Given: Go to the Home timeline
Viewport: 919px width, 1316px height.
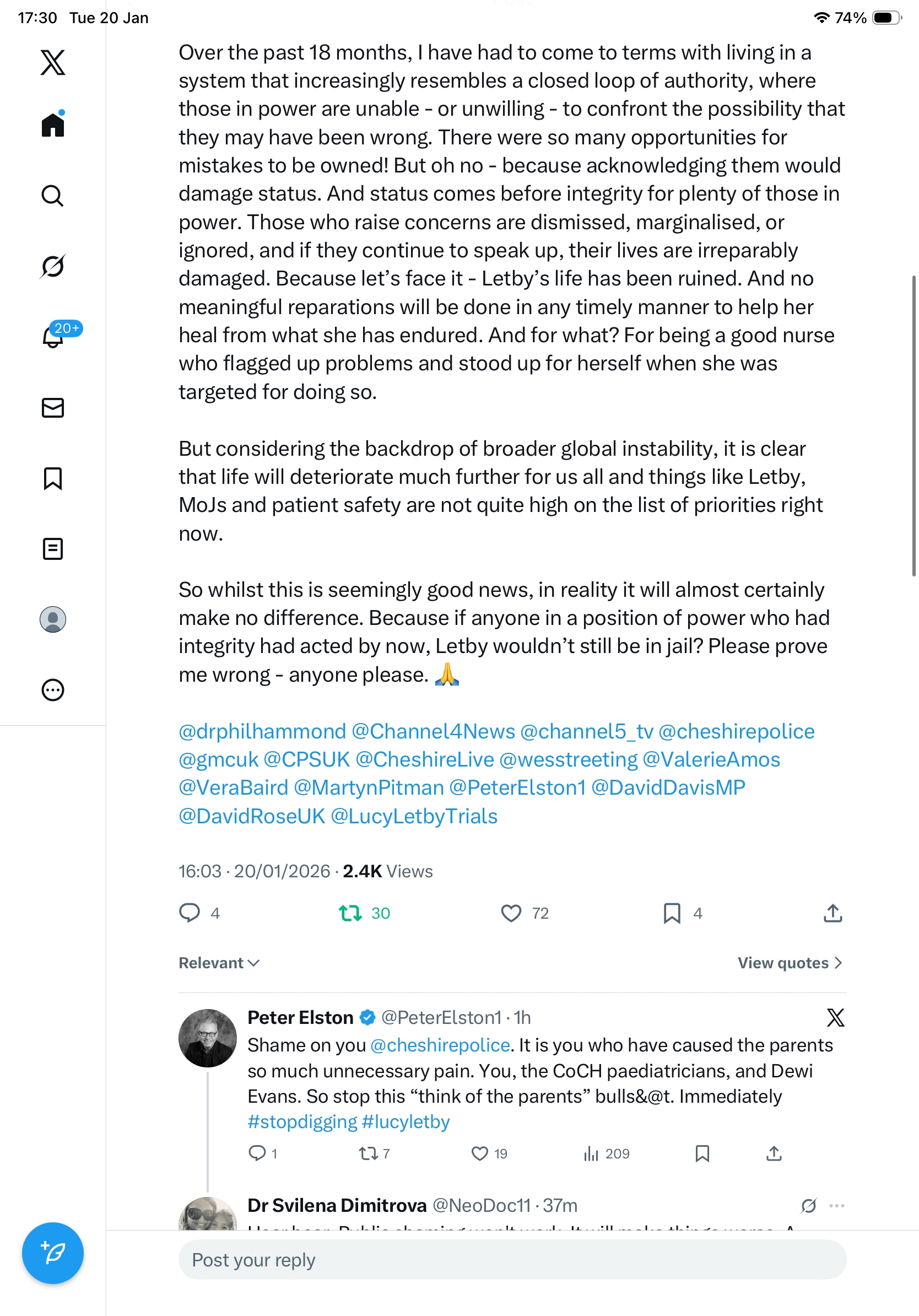Looking at the screenshot, I should point(53,125).
